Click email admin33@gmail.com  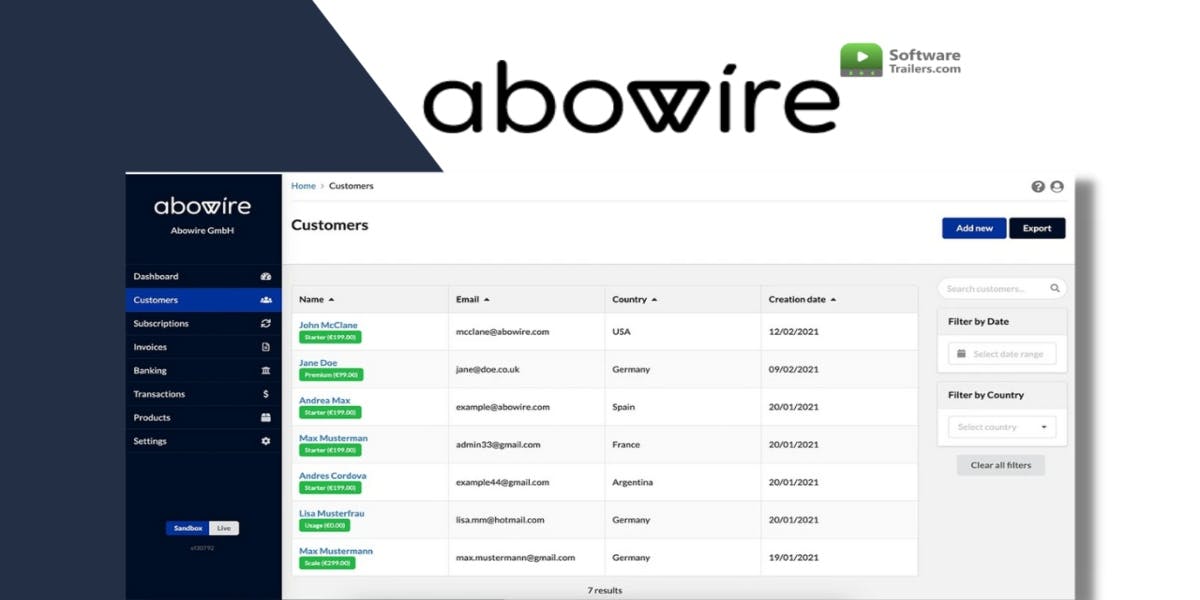(498, 445)
